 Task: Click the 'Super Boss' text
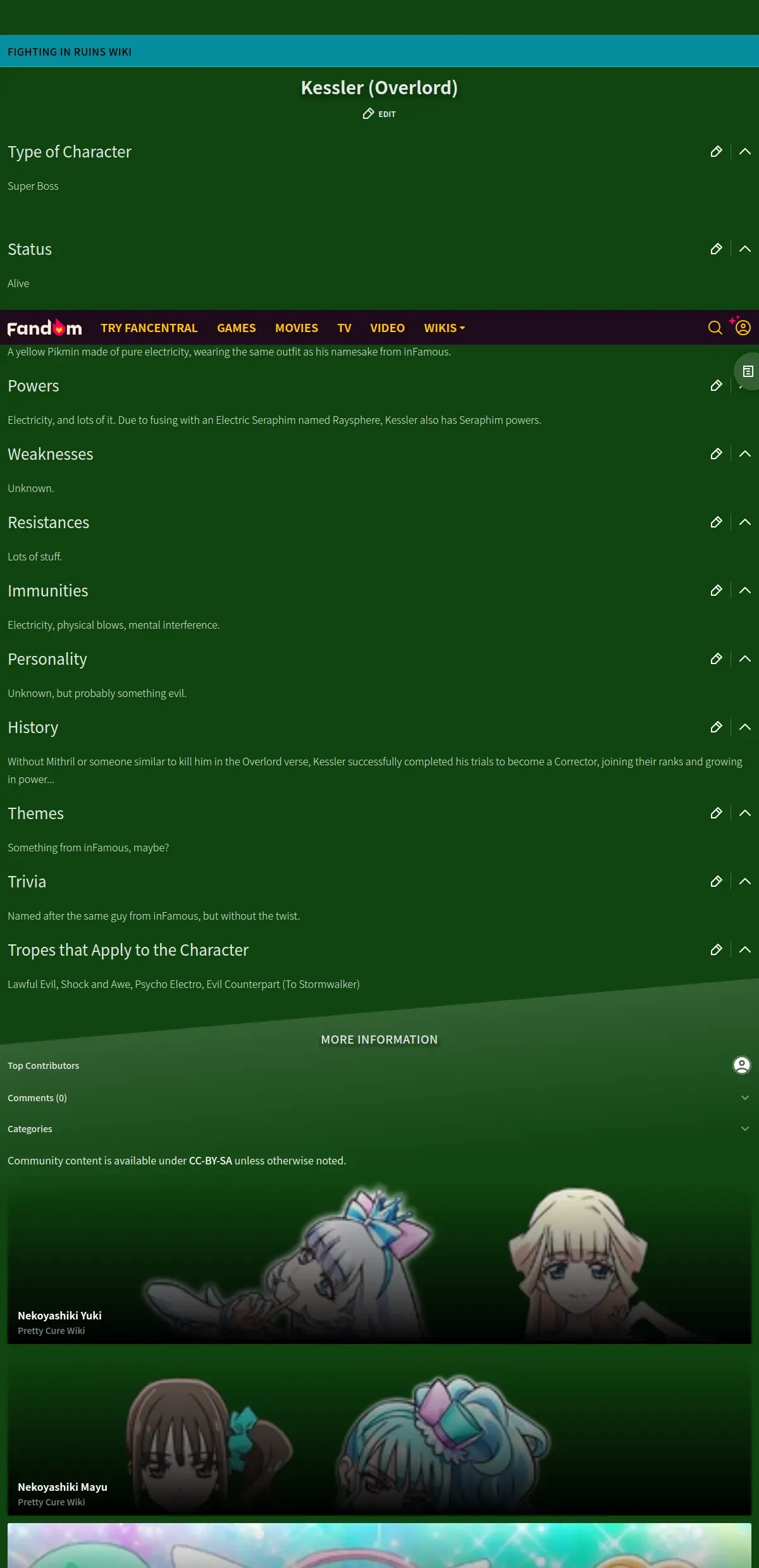pyautogui.click(x=33, y=186)
